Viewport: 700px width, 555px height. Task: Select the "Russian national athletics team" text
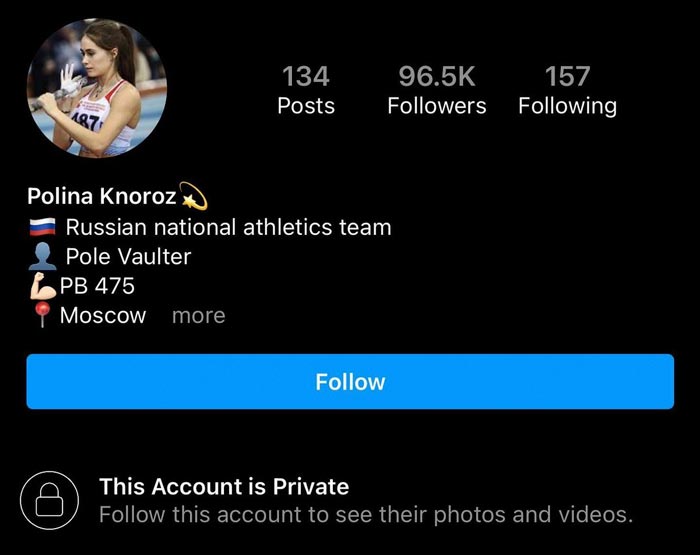[228, 227]
